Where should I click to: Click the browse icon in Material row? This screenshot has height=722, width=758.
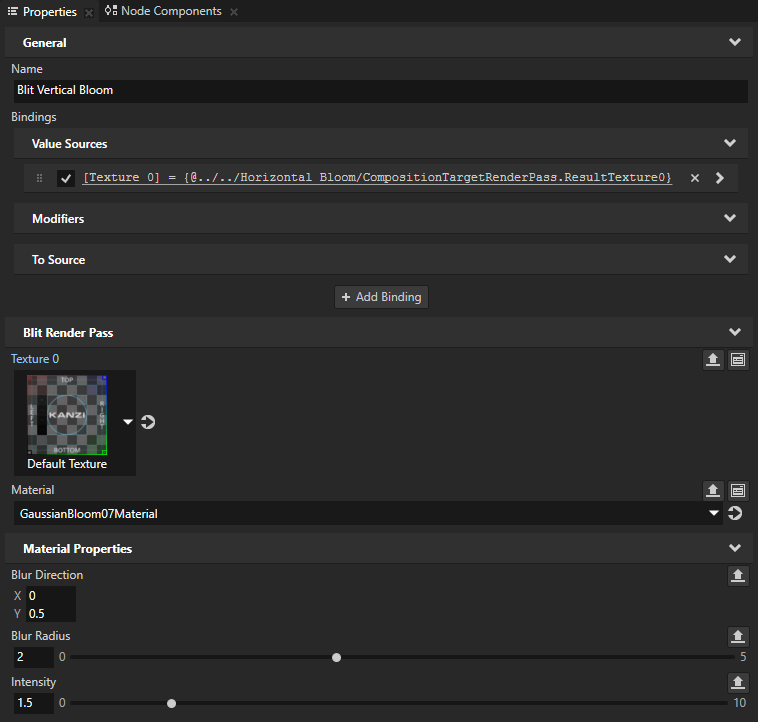[738, 490]
